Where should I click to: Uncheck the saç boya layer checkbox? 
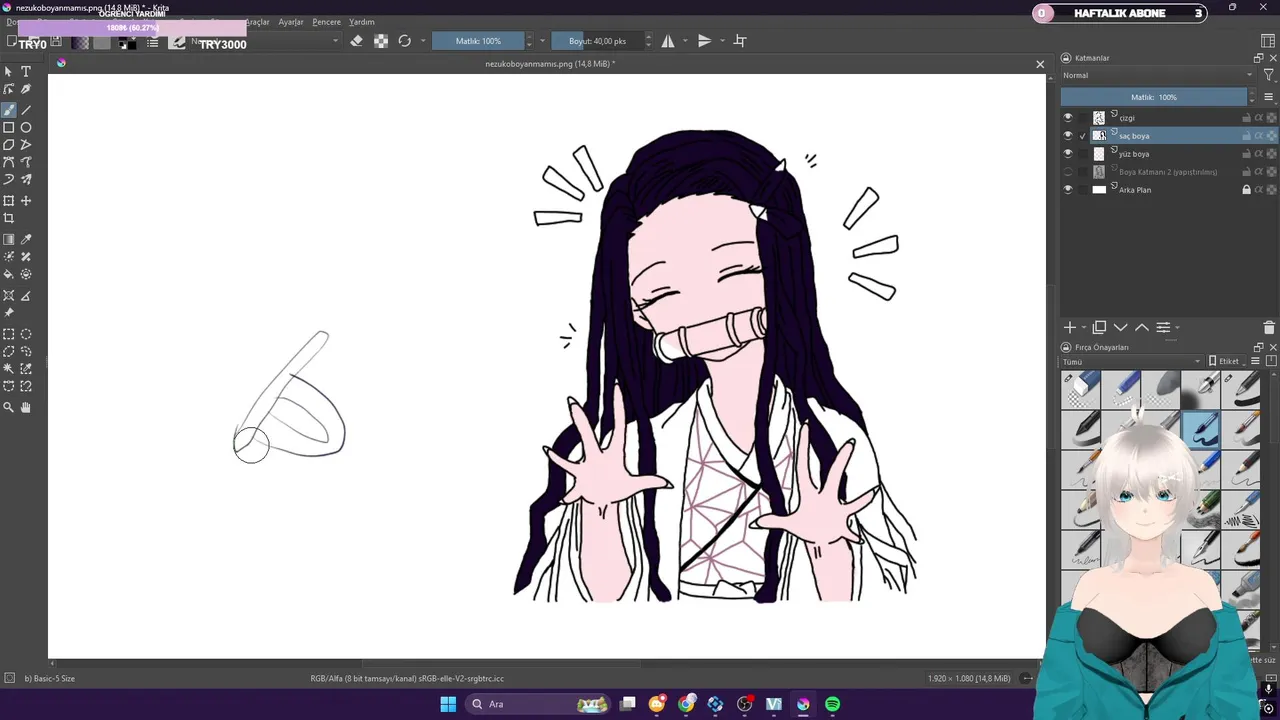[1083, 136]
